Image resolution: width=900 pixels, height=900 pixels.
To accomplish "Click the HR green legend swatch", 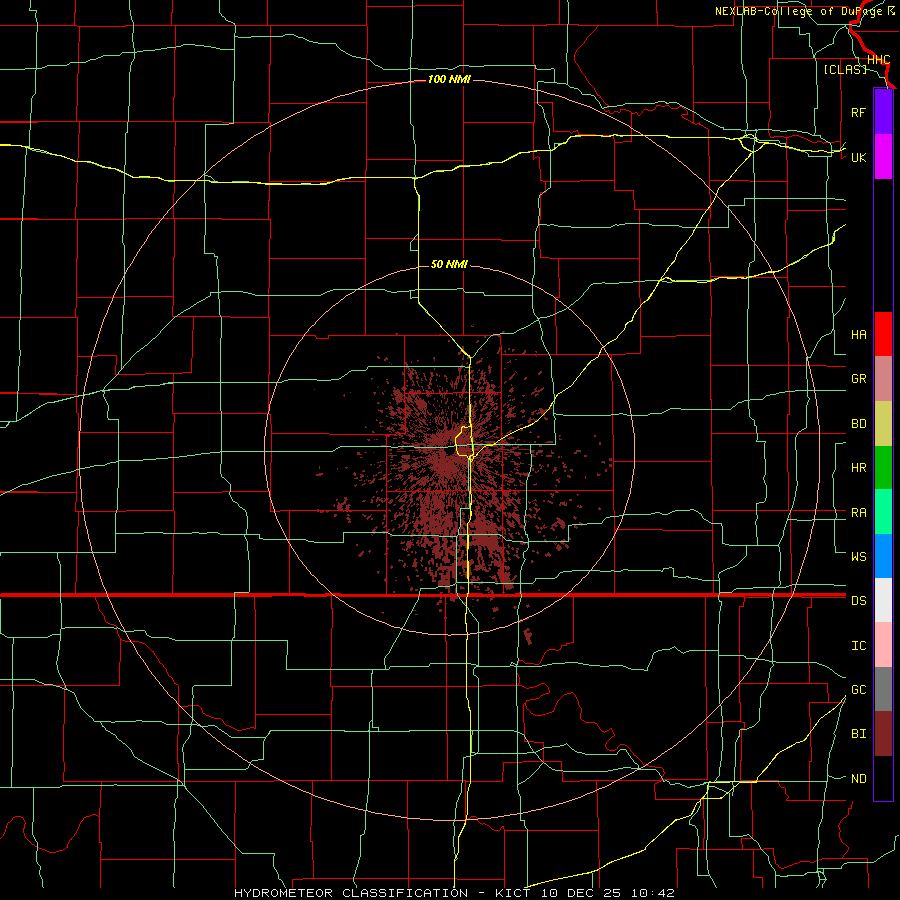I will tap(883, 468).
